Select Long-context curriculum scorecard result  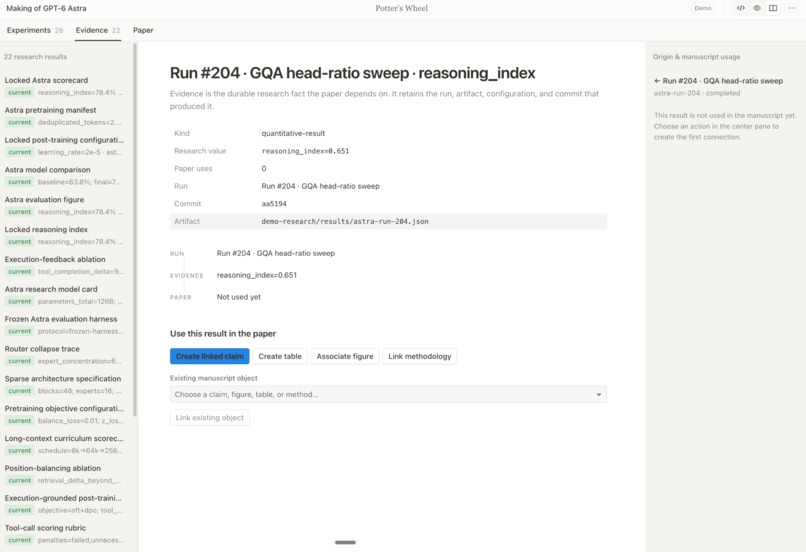(x=64, y=444)
